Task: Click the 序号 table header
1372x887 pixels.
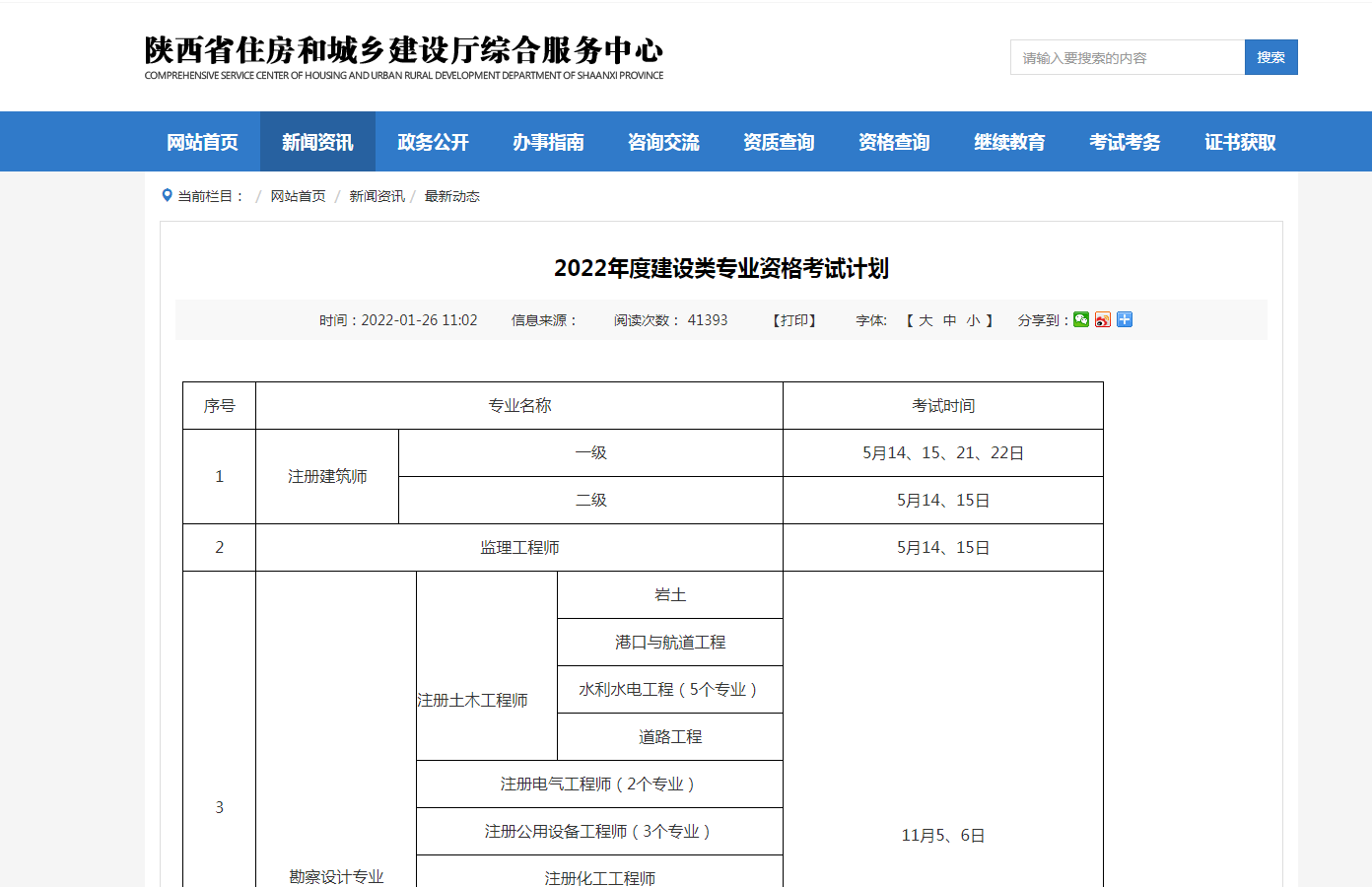Action: coord(219,406)
